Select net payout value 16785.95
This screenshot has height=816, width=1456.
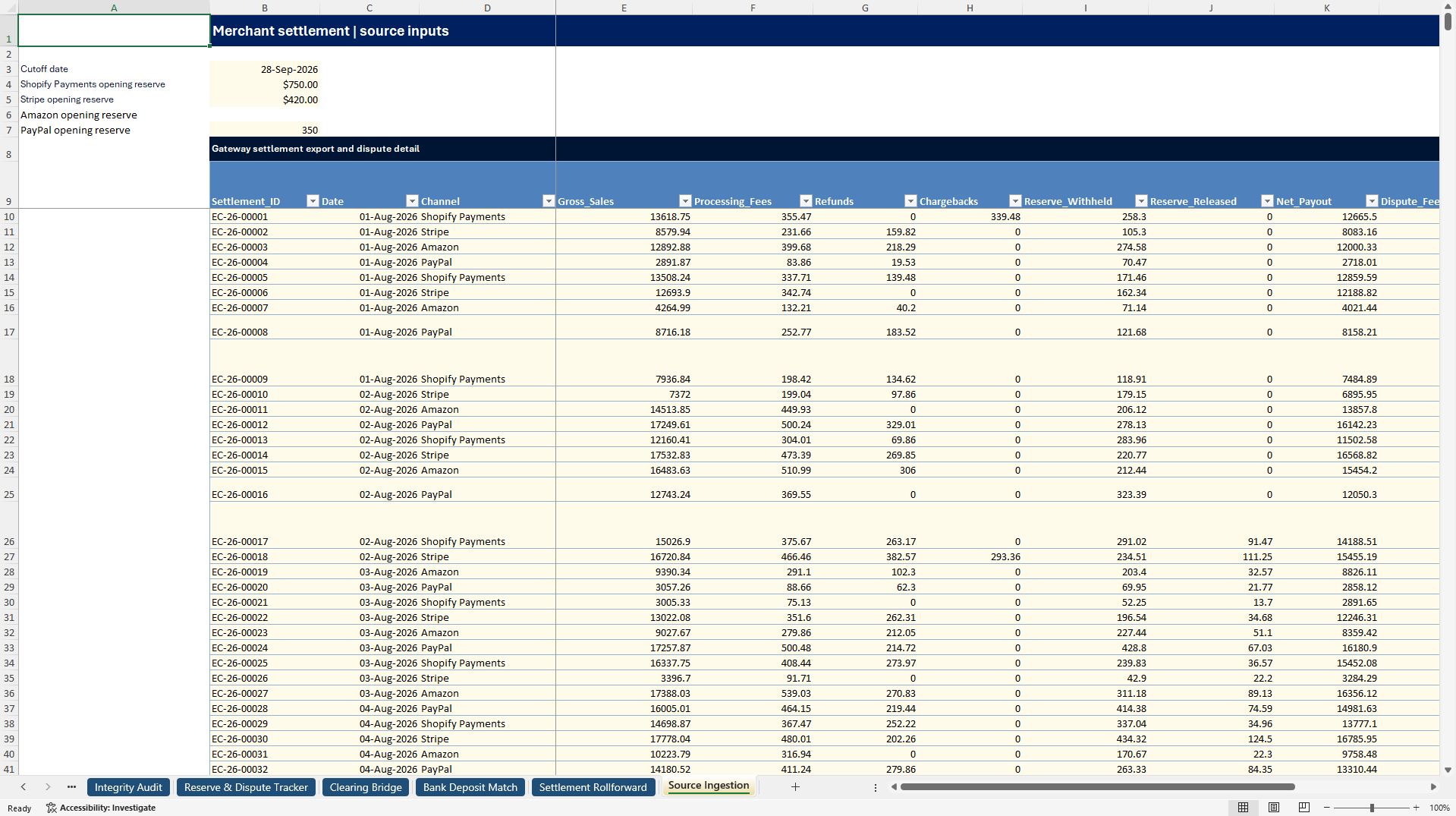tap(1326, 739)
